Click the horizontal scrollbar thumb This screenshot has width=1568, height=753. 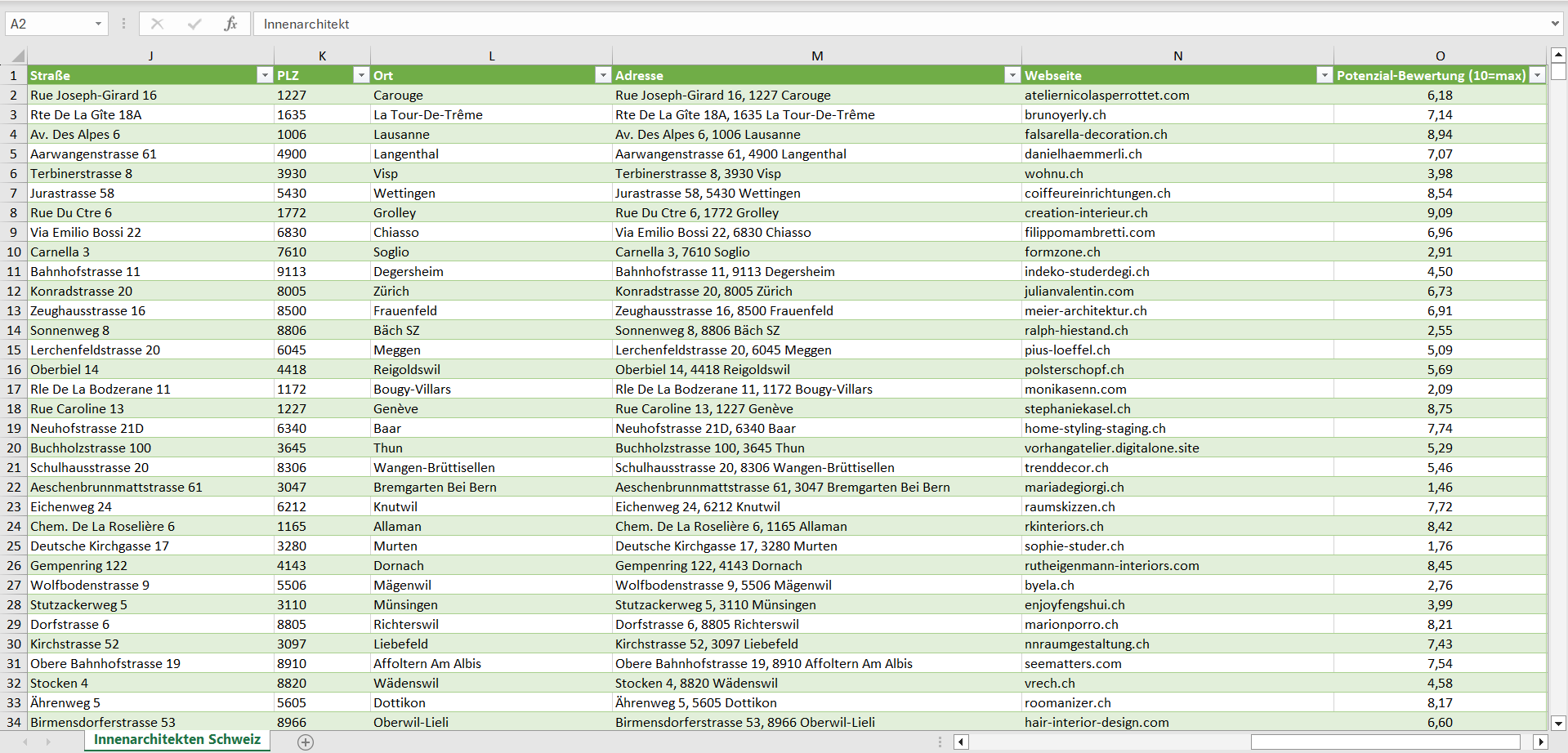click(1385, 742)
